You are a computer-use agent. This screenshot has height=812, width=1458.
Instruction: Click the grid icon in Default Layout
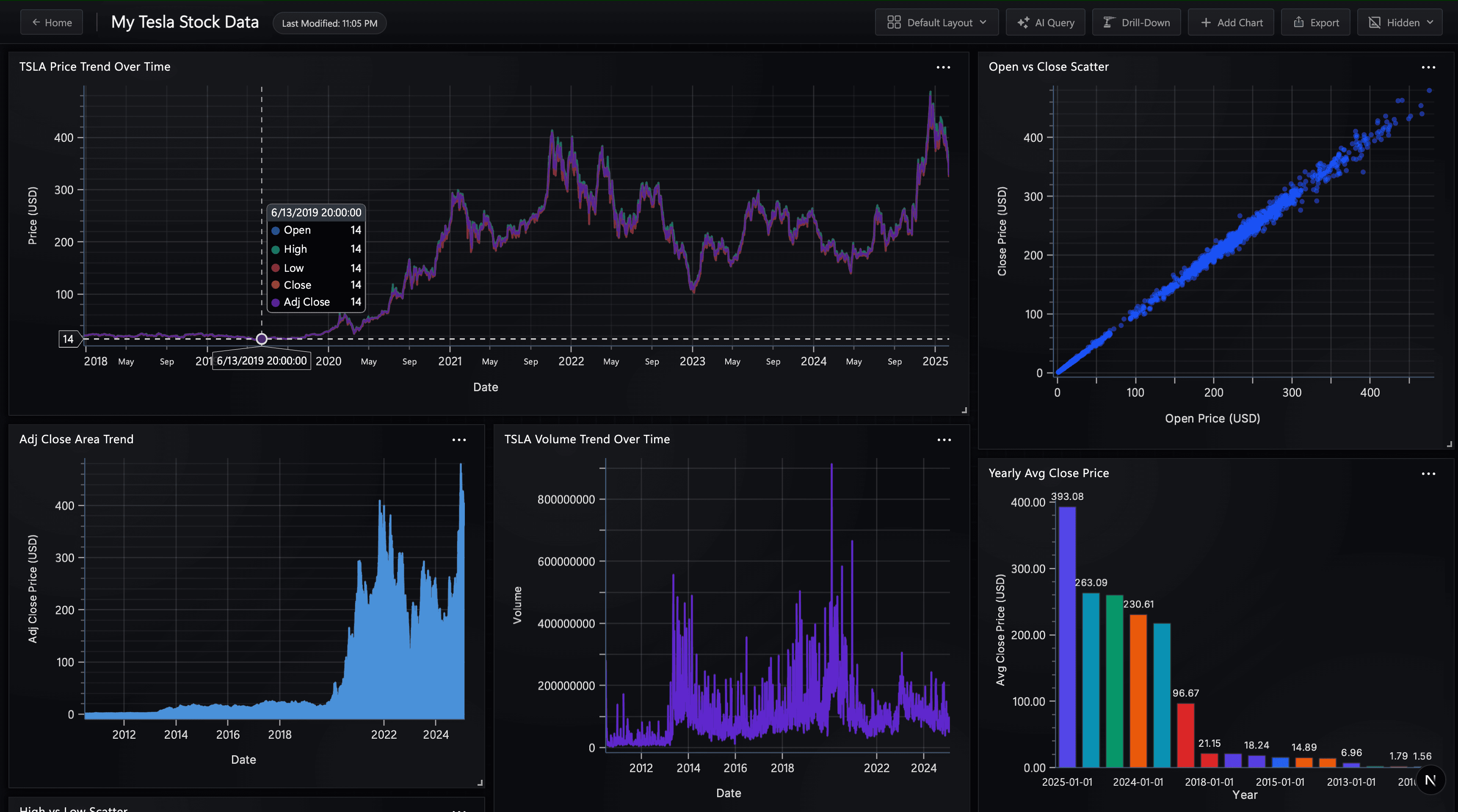(x=894, y=22)
